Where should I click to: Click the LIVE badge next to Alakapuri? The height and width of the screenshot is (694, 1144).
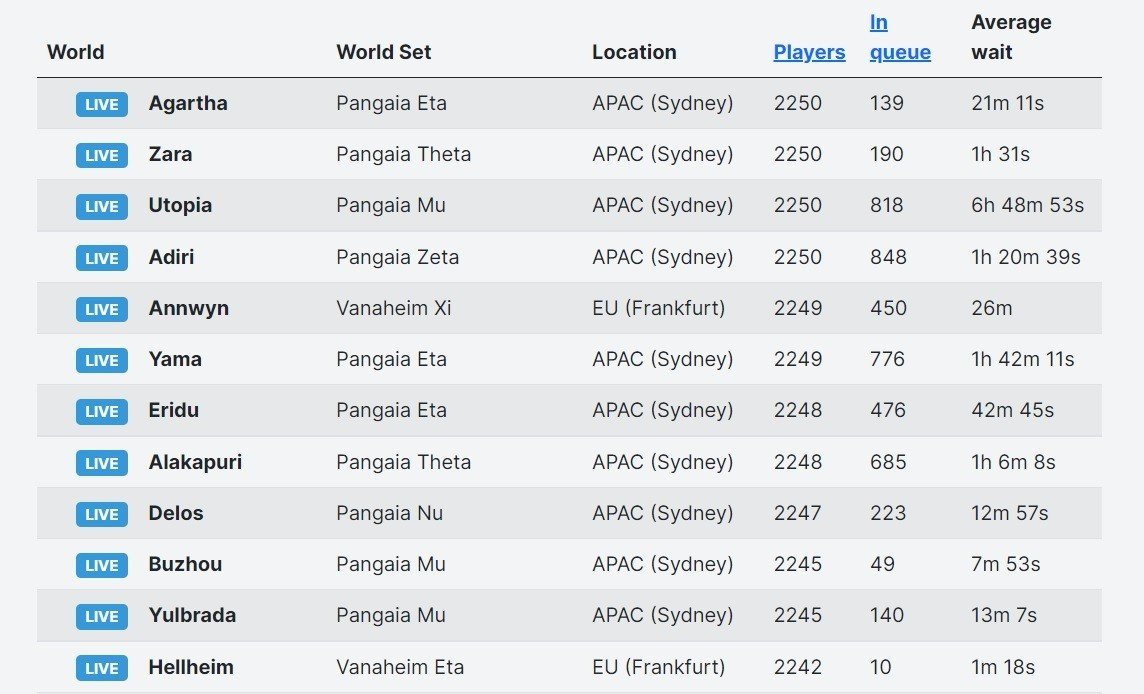coord(102,463)
